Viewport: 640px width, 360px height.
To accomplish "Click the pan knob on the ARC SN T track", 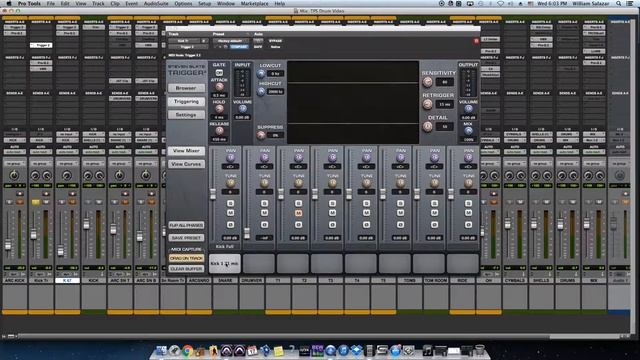I will (x=119, y=176).
